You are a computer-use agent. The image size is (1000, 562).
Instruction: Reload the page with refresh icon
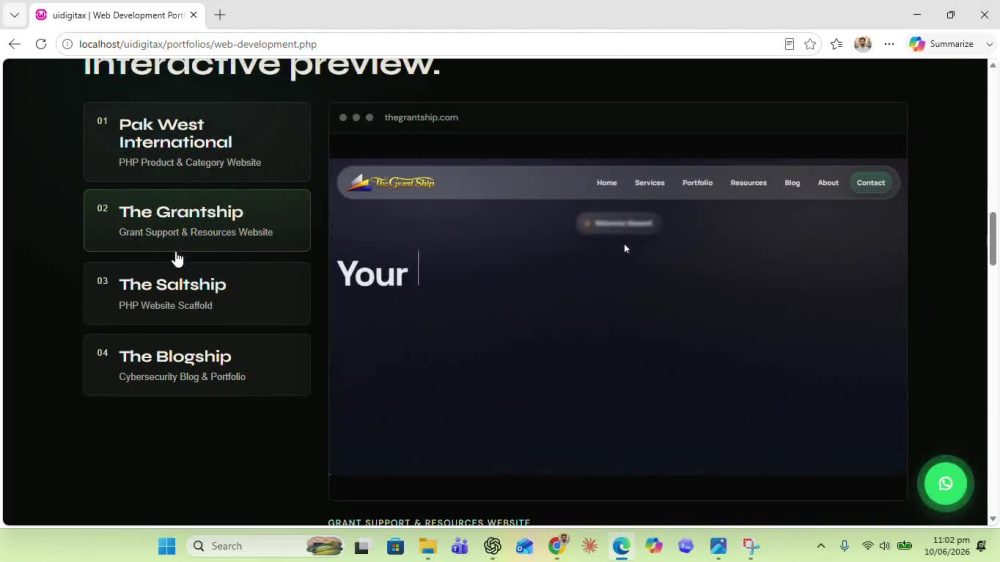(41, 44)
